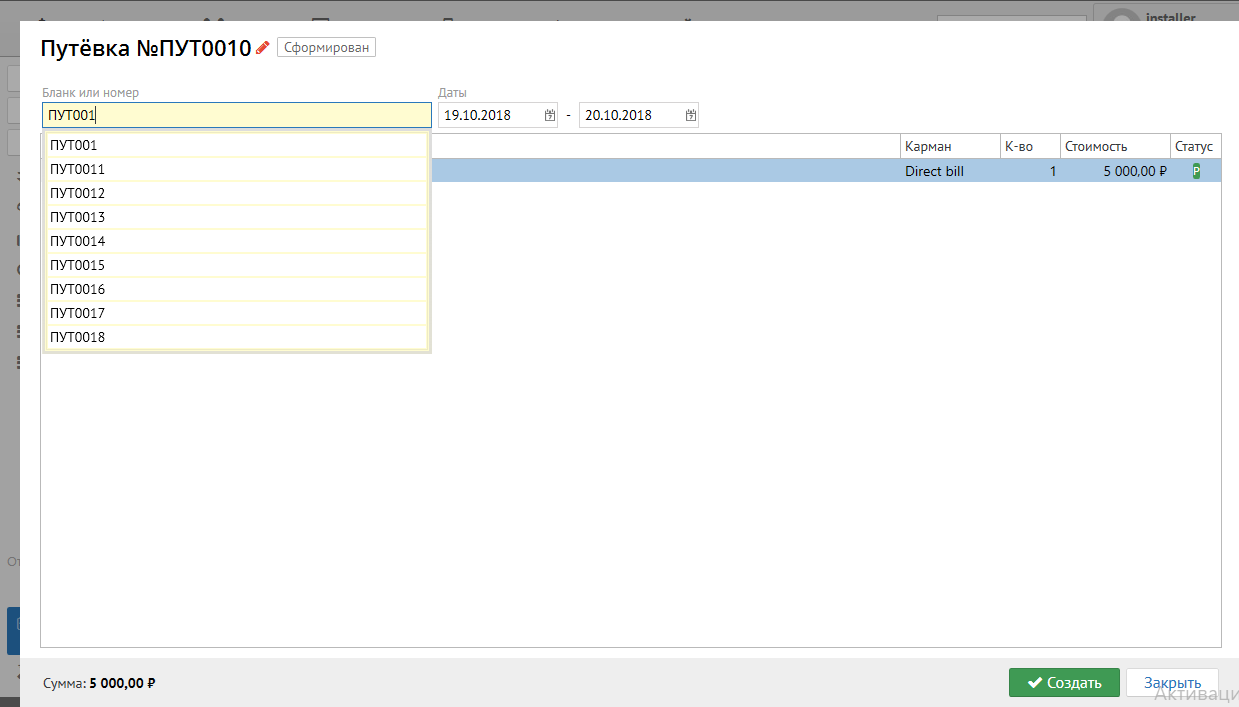Click the Статус column header
The width and height of the screenshot is (1239, 707).
coord(1195,146)
